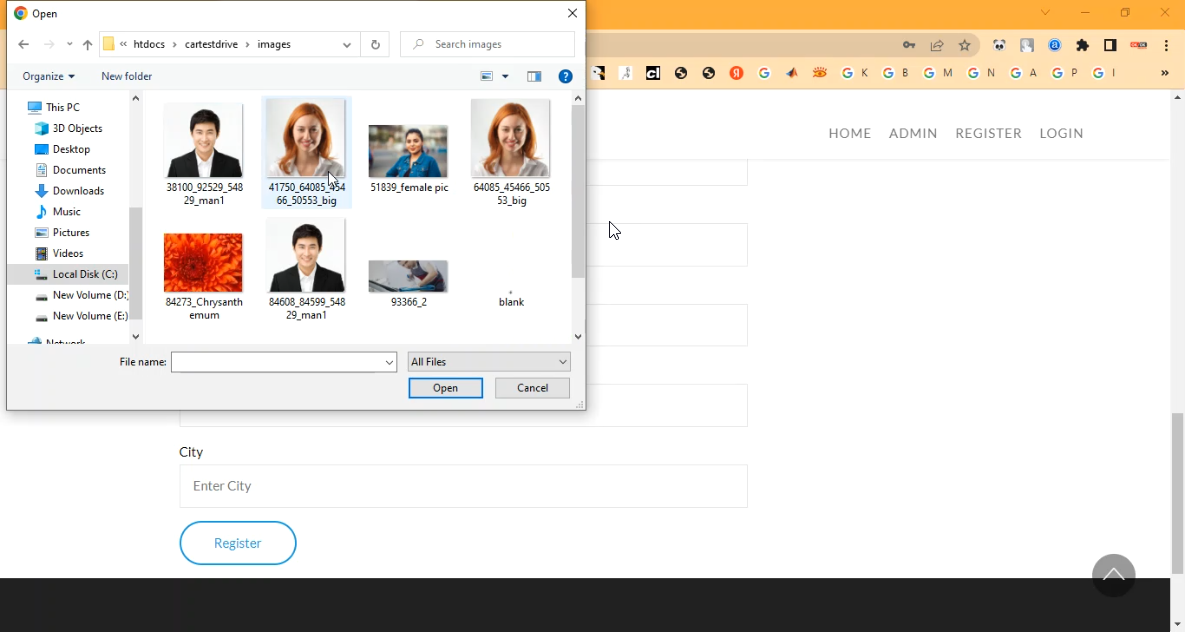The width and height of the screenshot is (1185, 632).
Task: Expand the Organize menu
Action: tap(49, 77)
